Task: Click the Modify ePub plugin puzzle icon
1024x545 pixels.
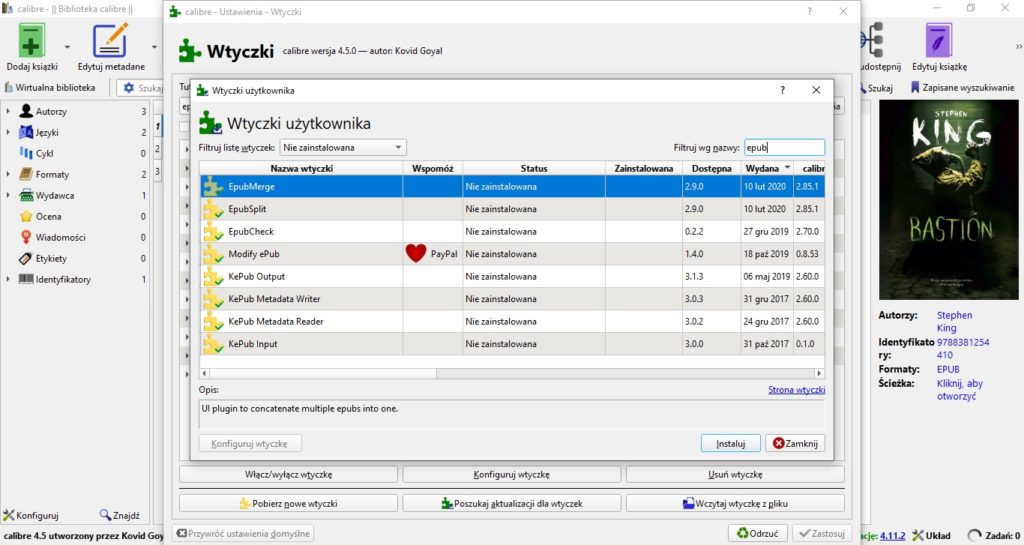Action: click(213, 254)
